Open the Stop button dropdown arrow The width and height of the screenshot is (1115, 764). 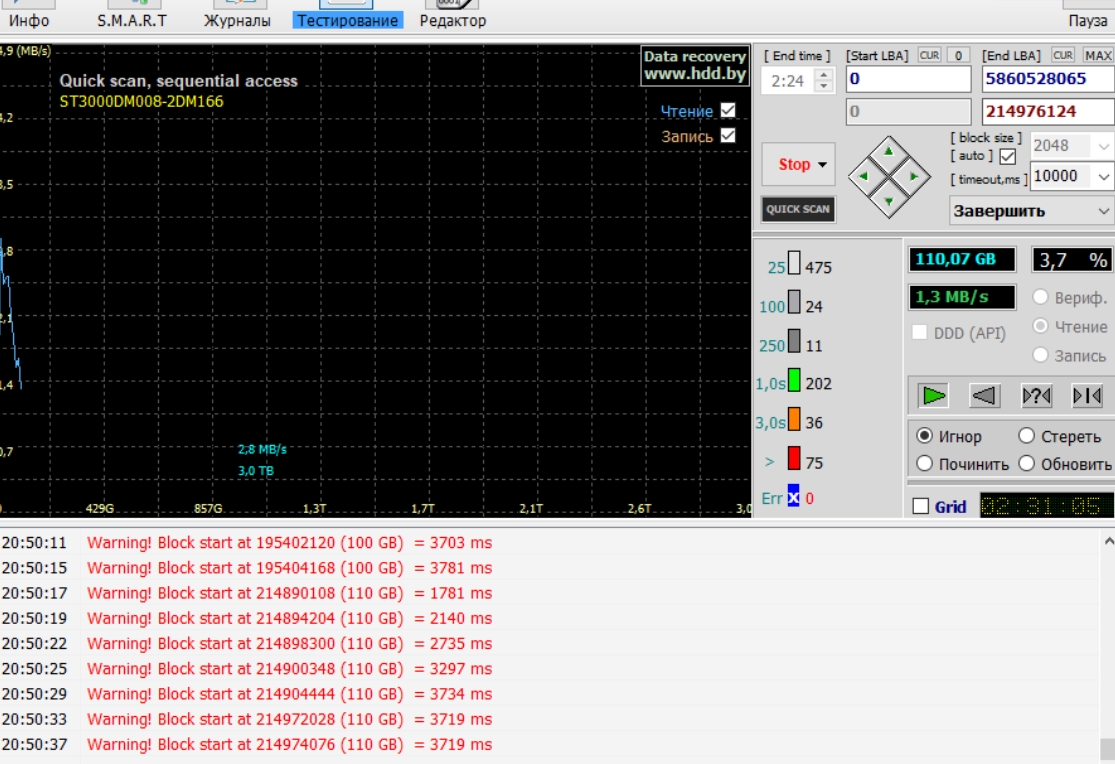tap(823, 164)
